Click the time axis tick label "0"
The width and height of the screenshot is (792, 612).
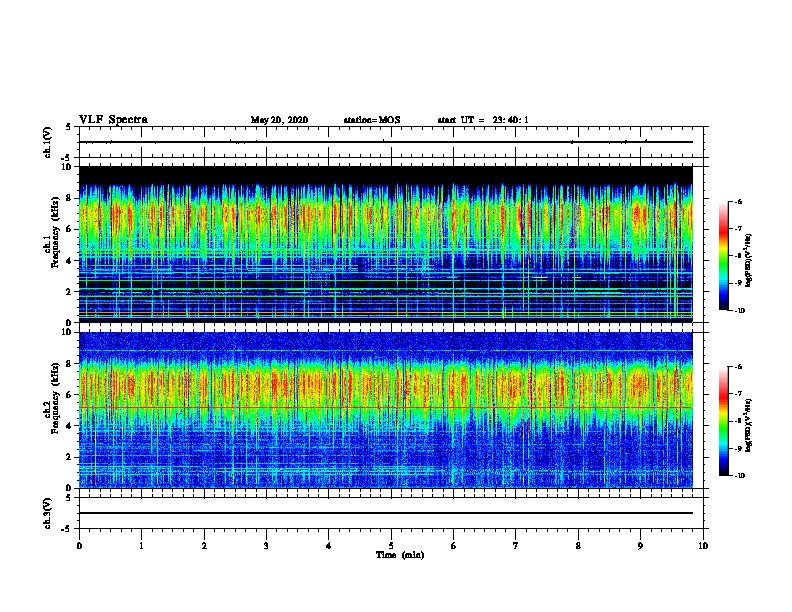click(x=79, y=546)
